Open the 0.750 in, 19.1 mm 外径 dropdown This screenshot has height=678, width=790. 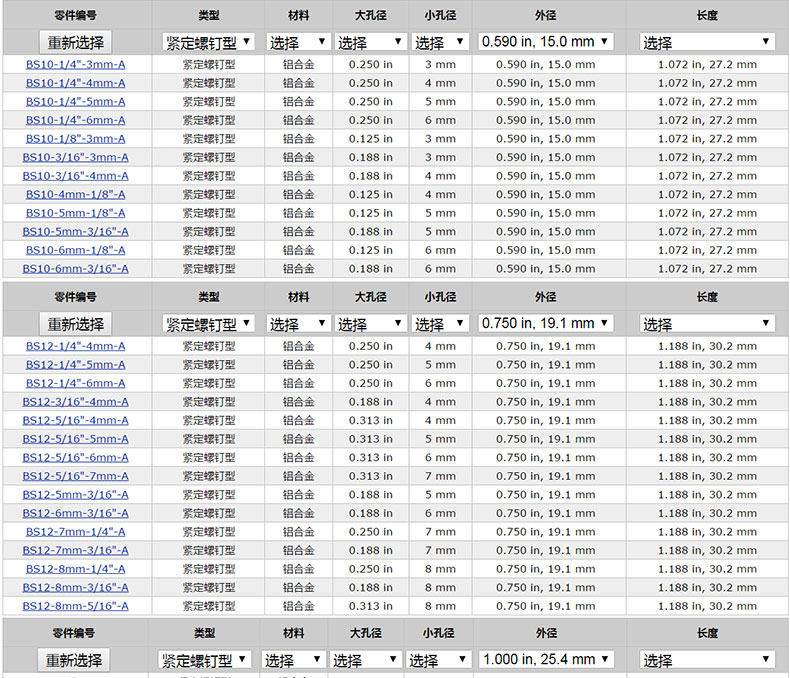[x=546, y=324]
